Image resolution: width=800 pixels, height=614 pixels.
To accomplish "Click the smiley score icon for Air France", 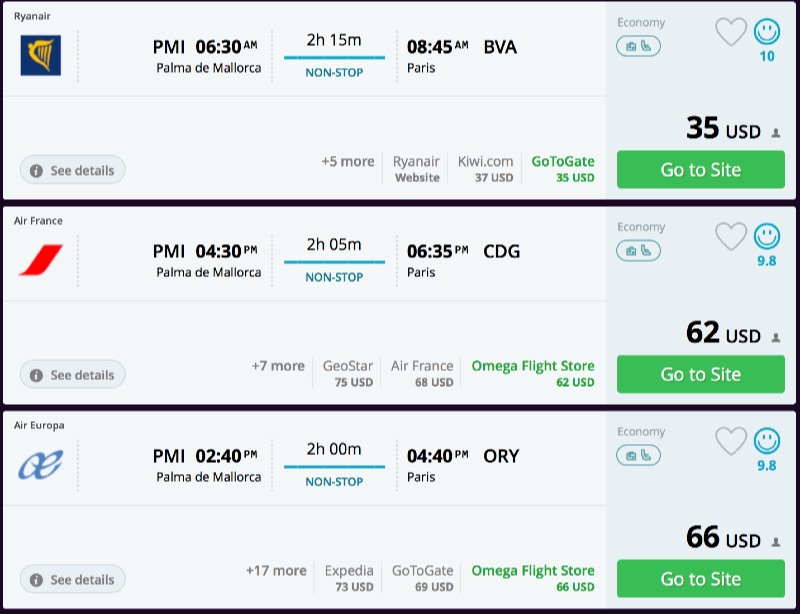I will coord(767,237).
